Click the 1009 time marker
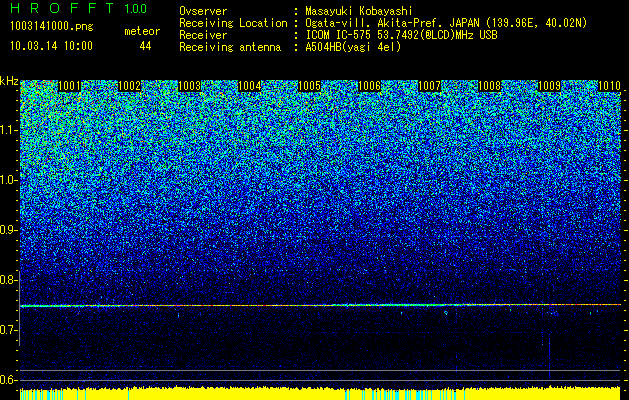The width and height of the screenshot is (629, 400). click(x=549, y=86)
